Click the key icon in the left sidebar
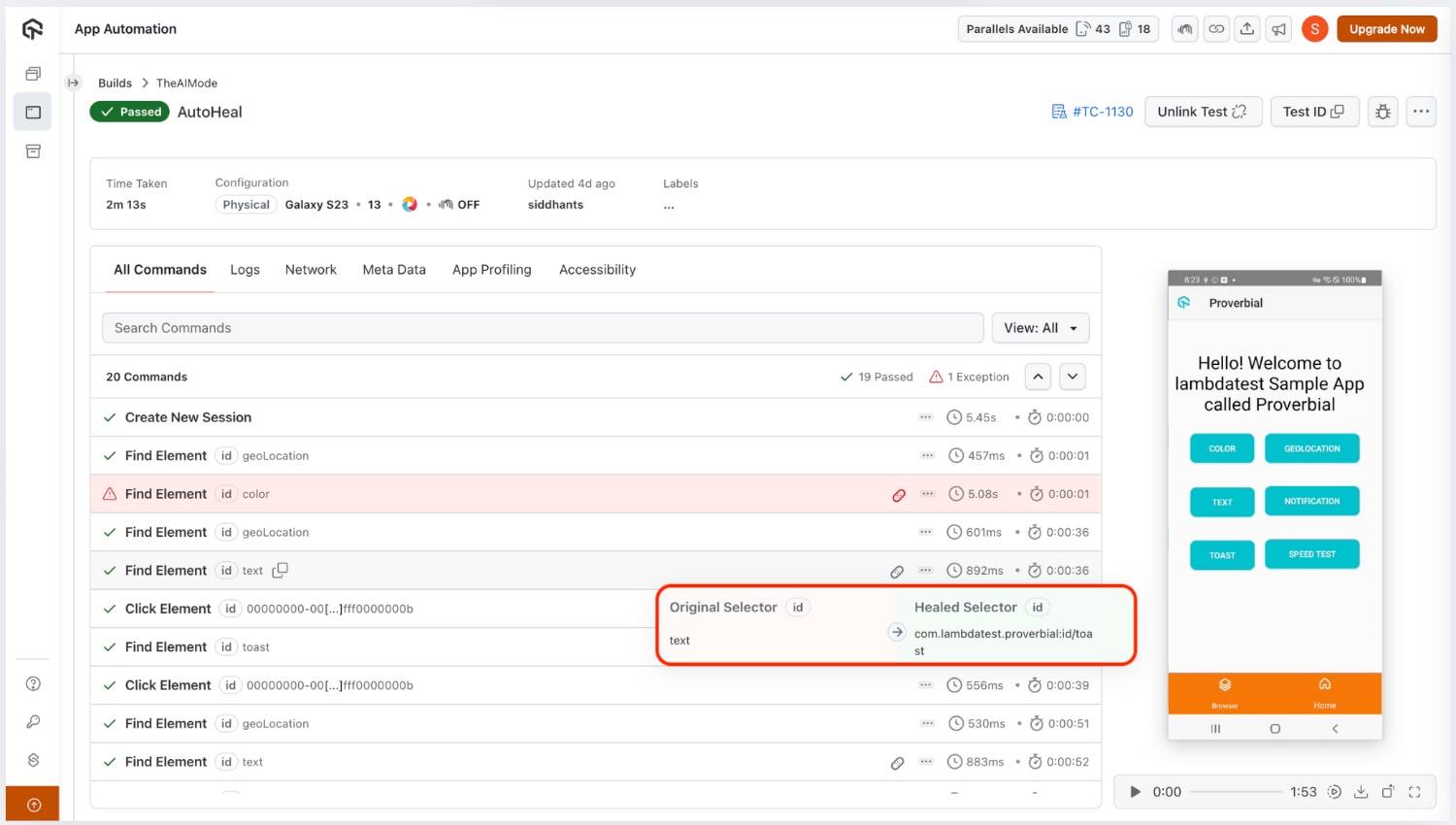 [x=33, y=722]
